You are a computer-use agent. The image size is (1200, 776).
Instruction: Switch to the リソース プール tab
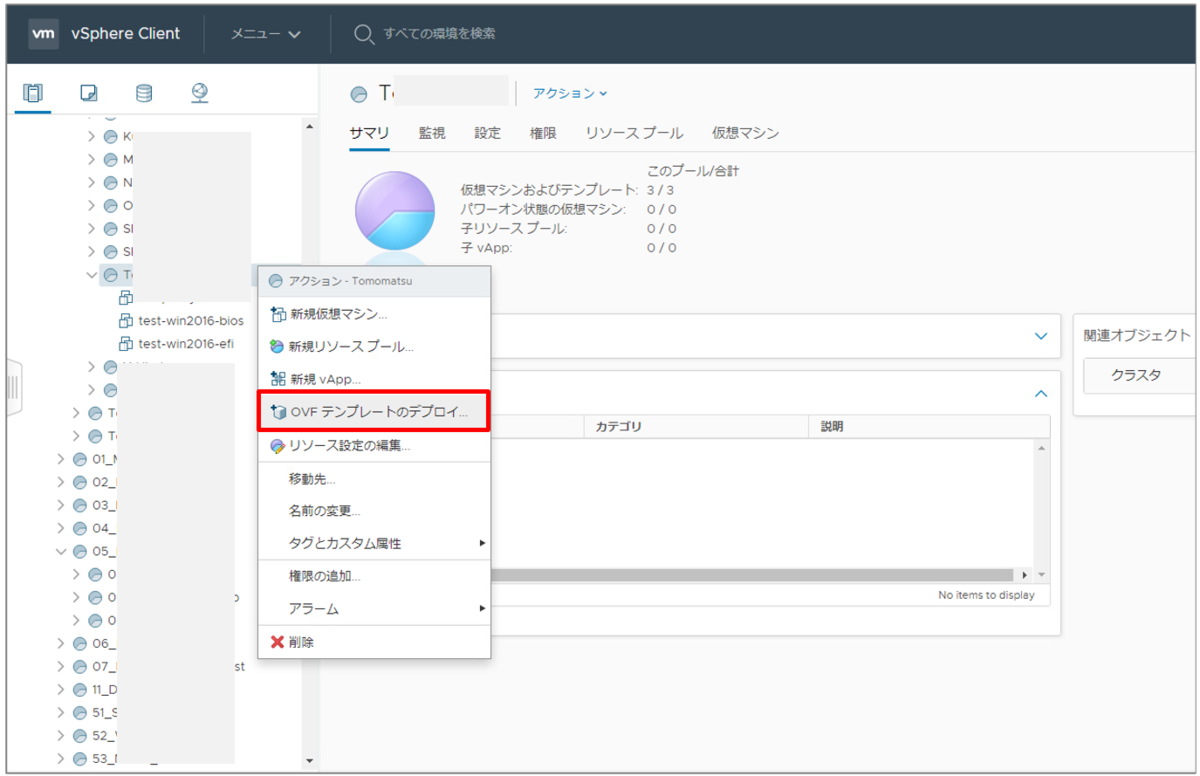pyautogui.click(x=635, y=133)
